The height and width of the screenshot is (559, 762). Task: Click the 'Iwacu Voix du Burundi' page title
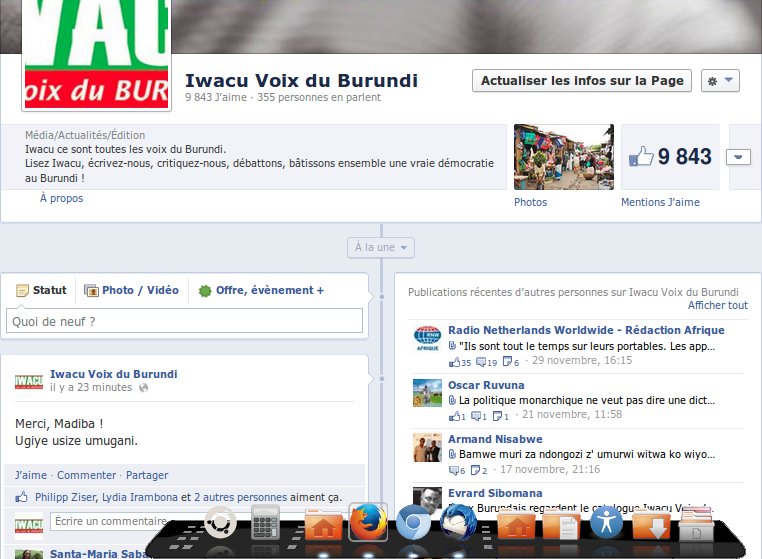coord(301,81)
